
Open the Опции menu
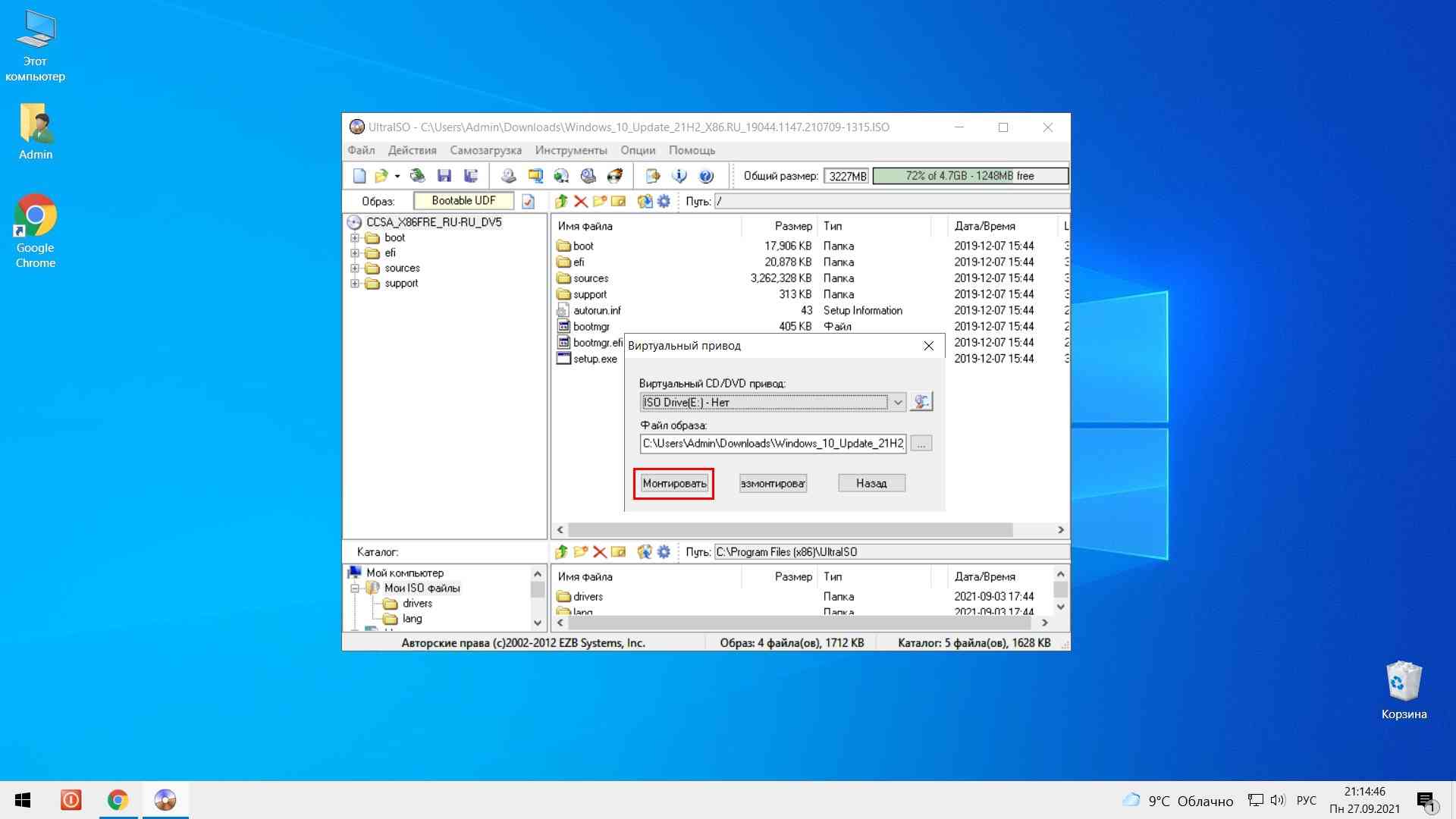click(638, 150)
